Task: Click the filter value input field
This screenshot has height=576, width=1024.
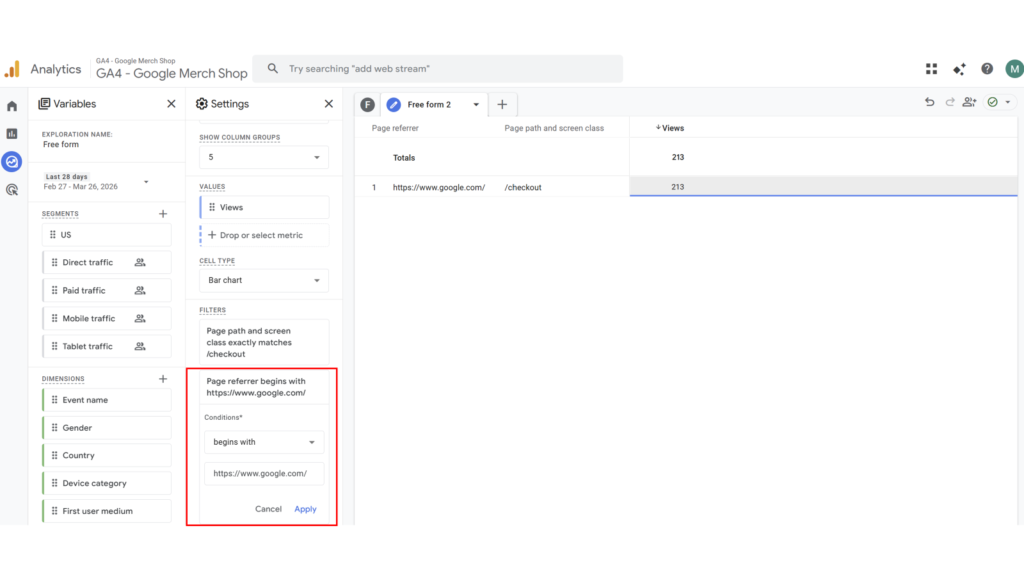Action: click(x=264, y=474)
